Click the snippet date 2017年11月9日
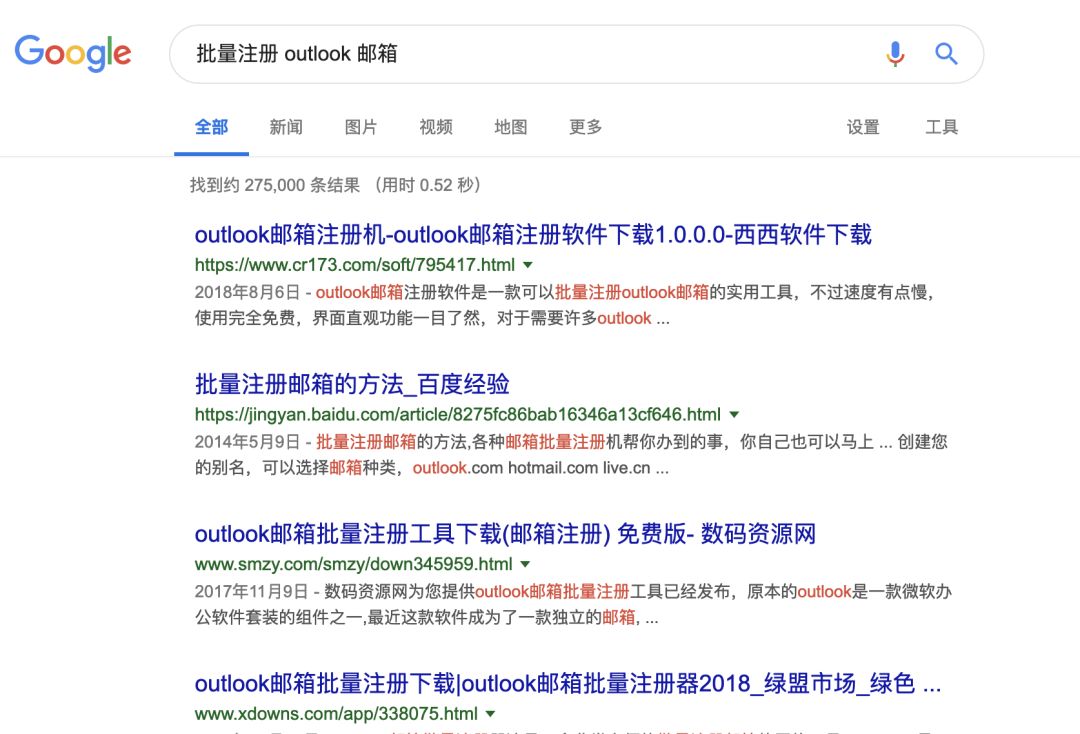The width and height of the screenshot is (1080, 734). point(251,591)
